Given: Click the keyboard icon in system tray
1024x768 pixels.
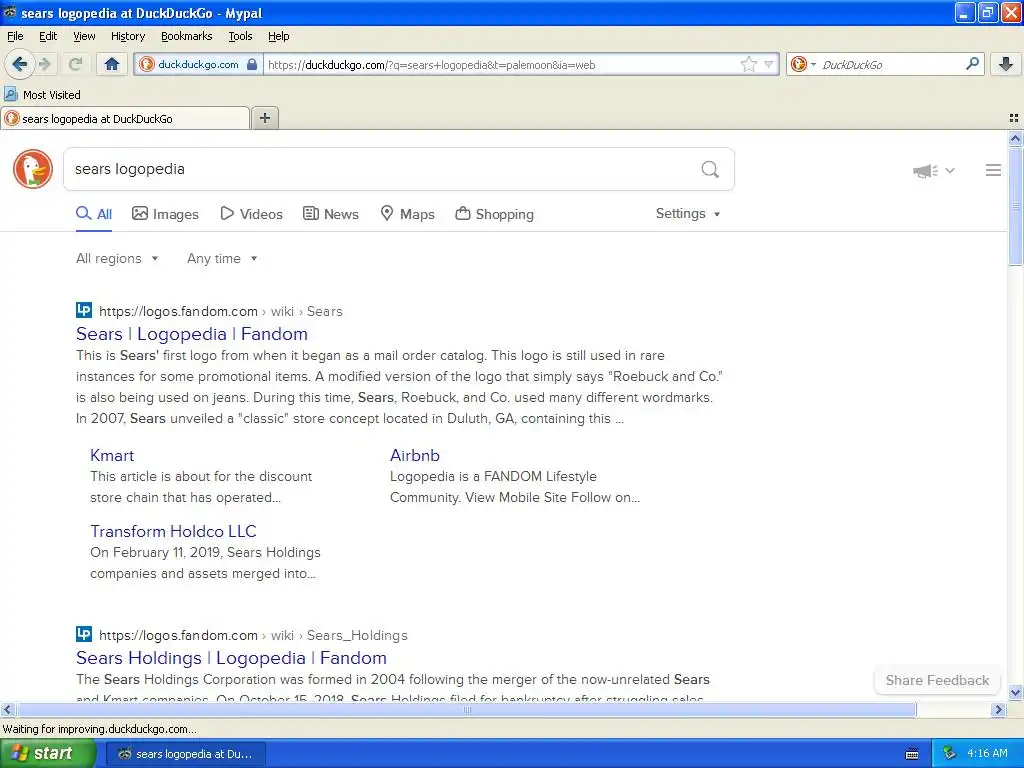Looking at the screenshot, I should (x=912, y=754).
